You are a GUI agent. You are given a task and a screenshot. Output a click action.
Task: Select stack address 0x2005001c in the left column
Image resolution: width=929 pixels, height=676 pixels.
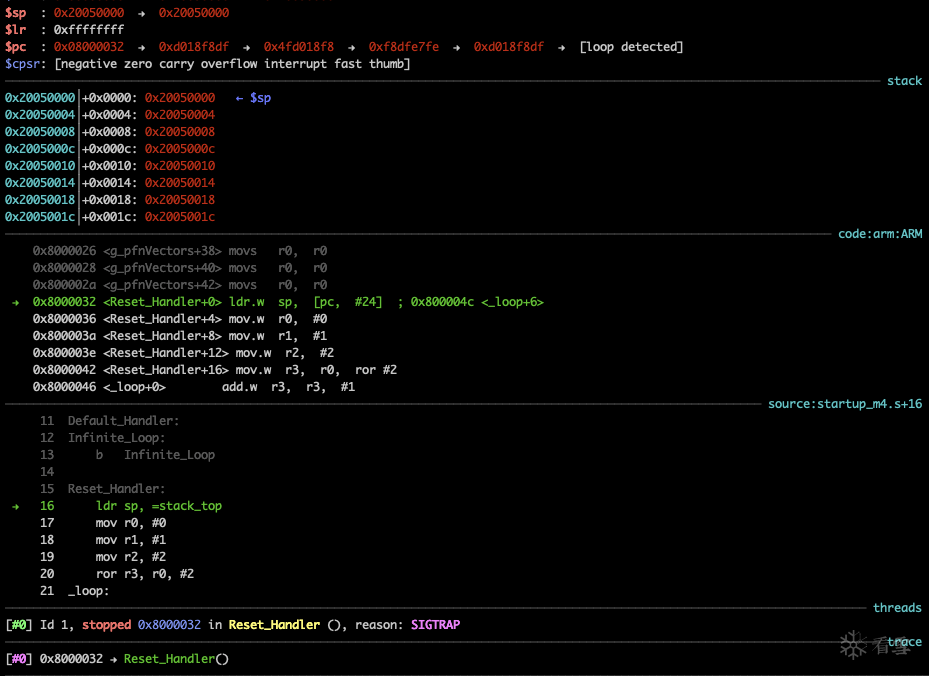[x=40, y=217]
